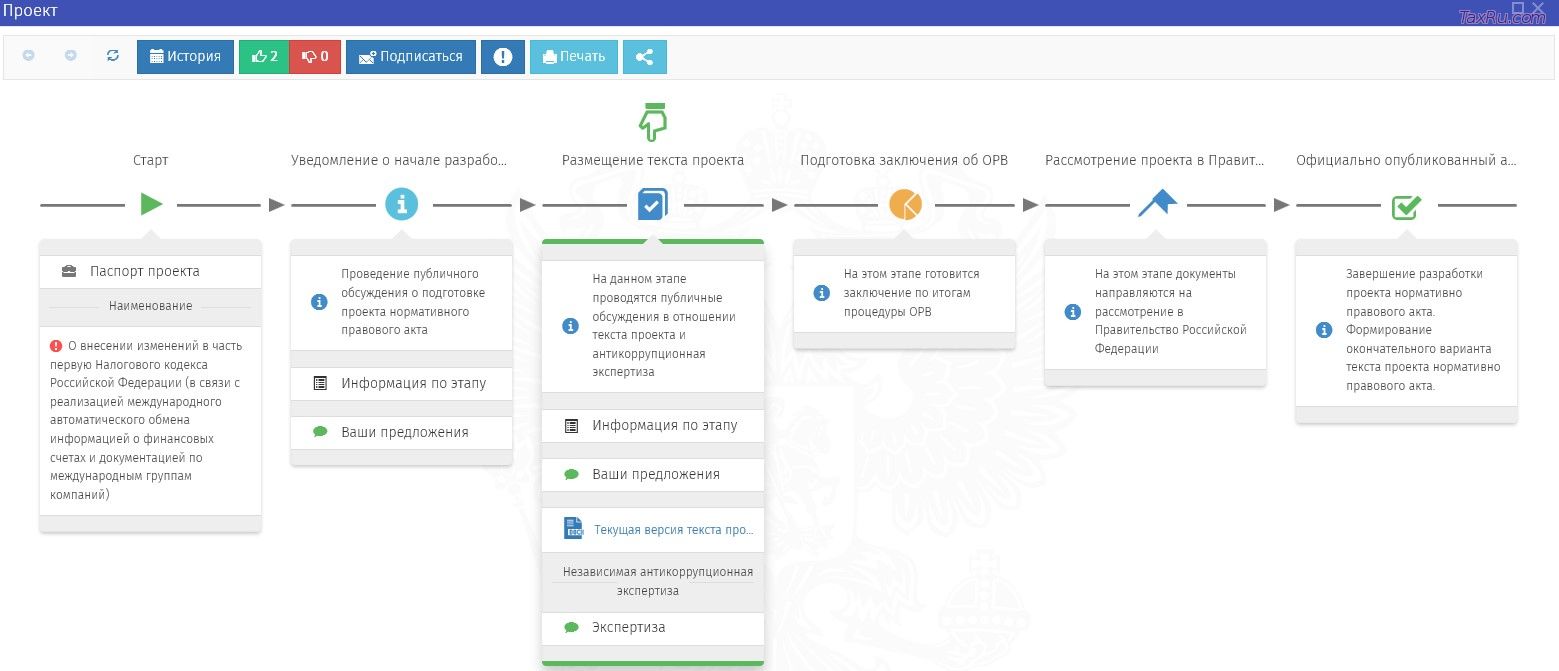
Task: Toggle like with the thumbs up counter
Action: point(264,57)
